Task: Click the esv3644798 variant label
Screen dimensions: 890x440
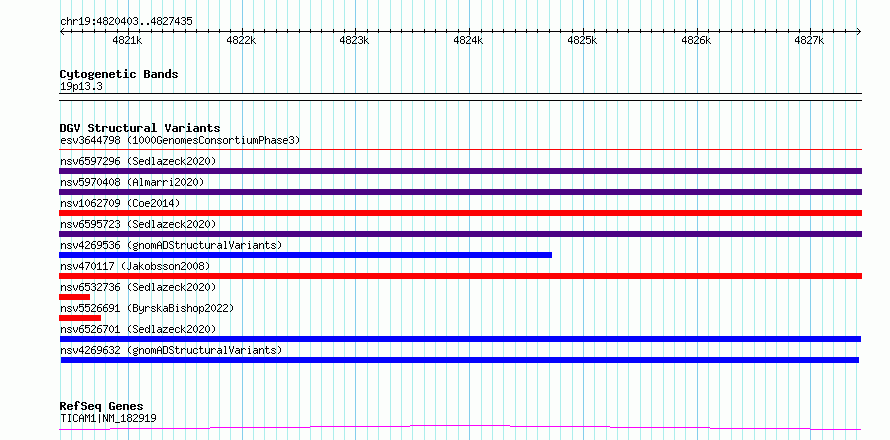Action: tap(180, 140)
